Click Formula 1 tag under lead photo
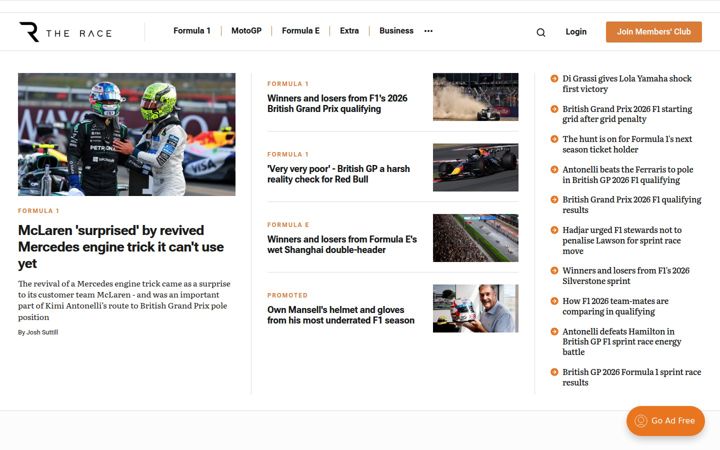Image resolution: width=720 pixels, height=450 pixels. (39, 211)
